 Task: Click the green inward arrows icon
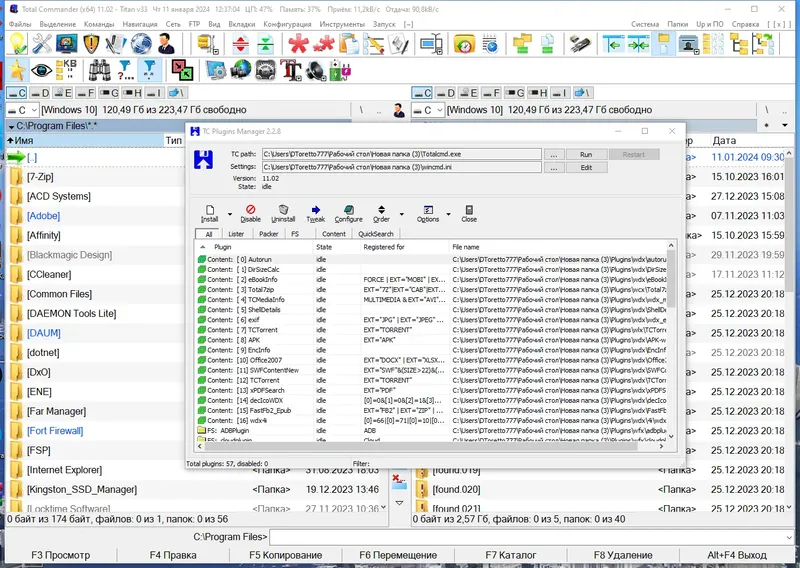[x=265, y=44]
